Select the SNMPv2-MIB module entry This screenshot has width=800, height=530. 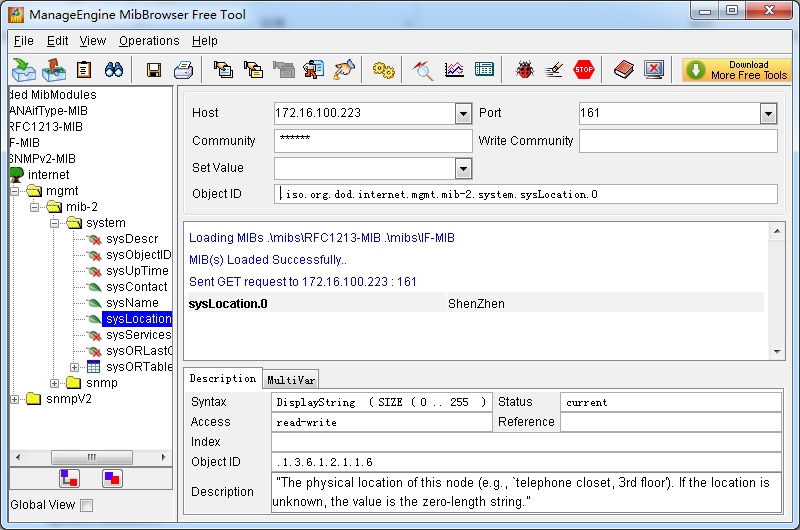tap(42, 159)
